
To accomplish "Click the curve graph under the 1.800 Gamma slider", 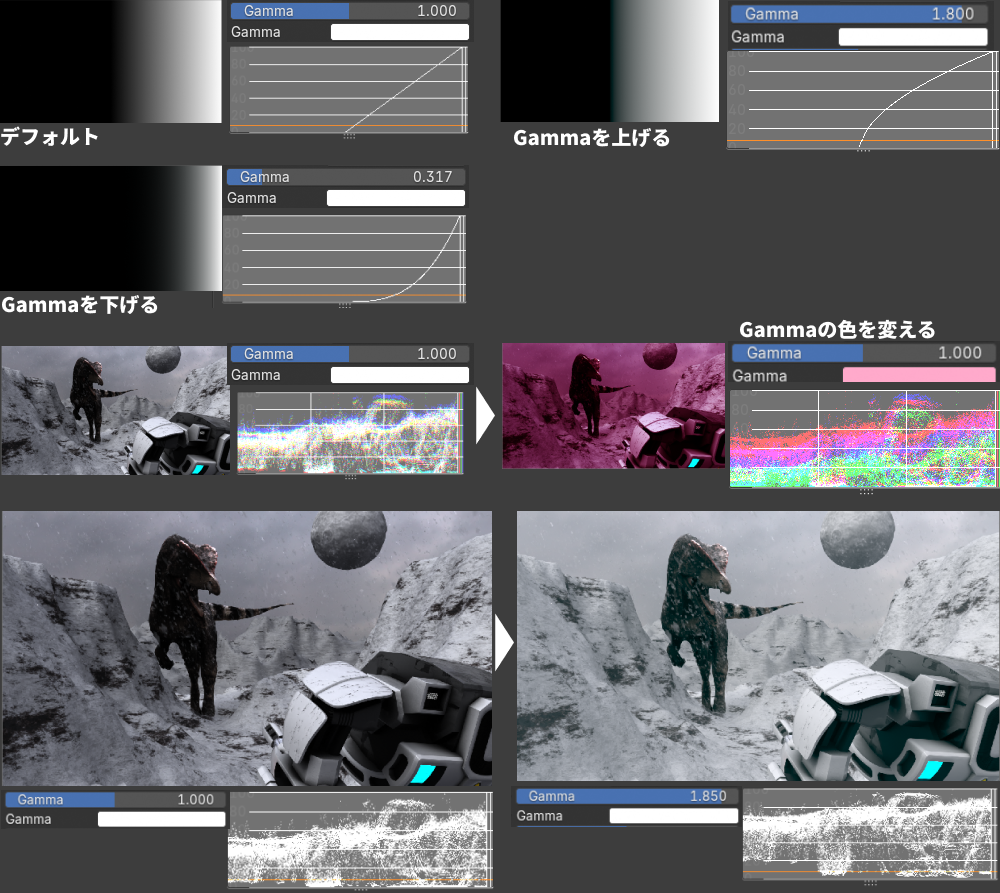I will click(x=862, y=100).
